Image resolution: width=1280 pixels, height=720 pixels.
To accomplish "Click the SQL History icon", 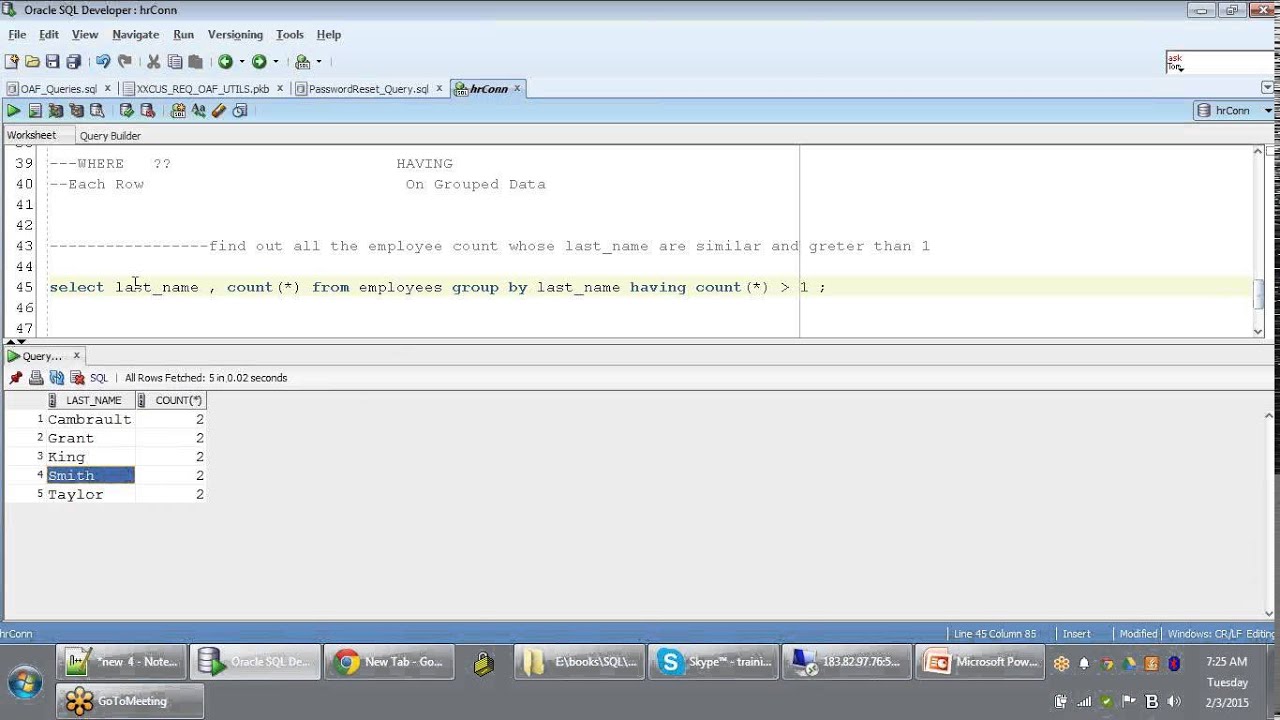I will (240, 111).
